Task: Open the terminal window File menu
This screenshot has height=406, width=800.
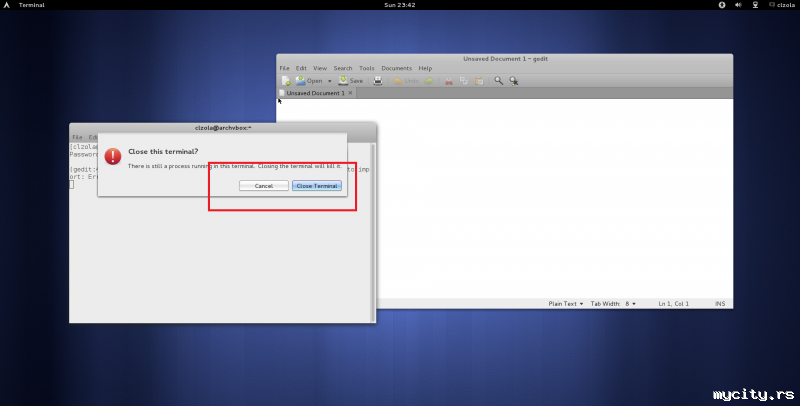Action: [77, 137]
